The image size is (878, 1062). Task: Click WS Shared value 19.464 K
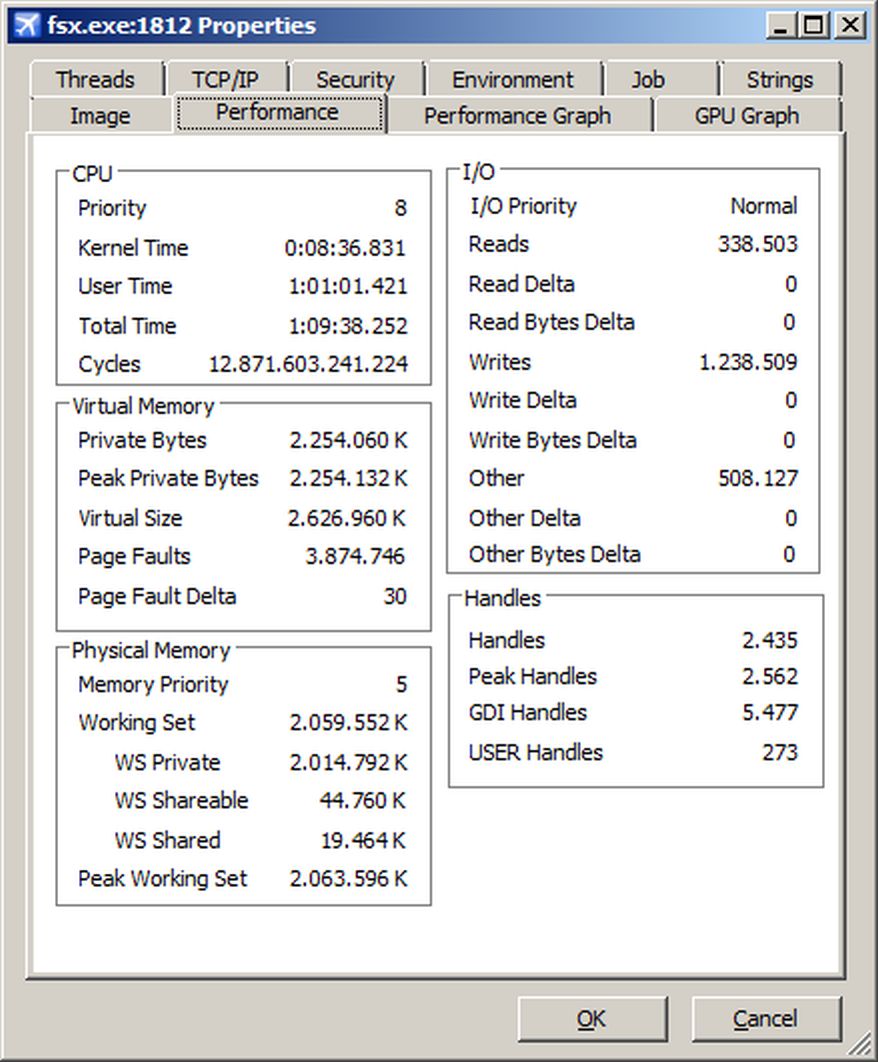tap(363, 841)
